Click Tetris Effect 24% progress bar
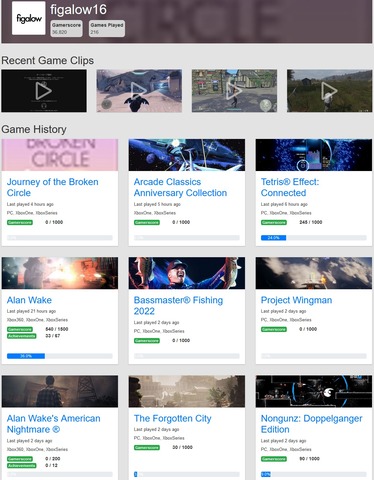The width and height of the screenshot is (374, 480). coord(314,238)
